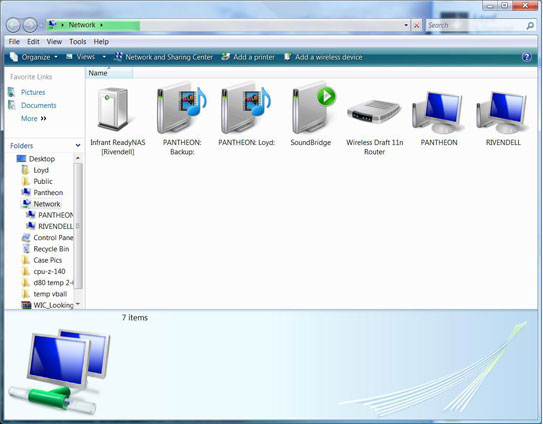Open the Edit menu
The width and height of the screenshot is (543, 424).
point(33,42)
